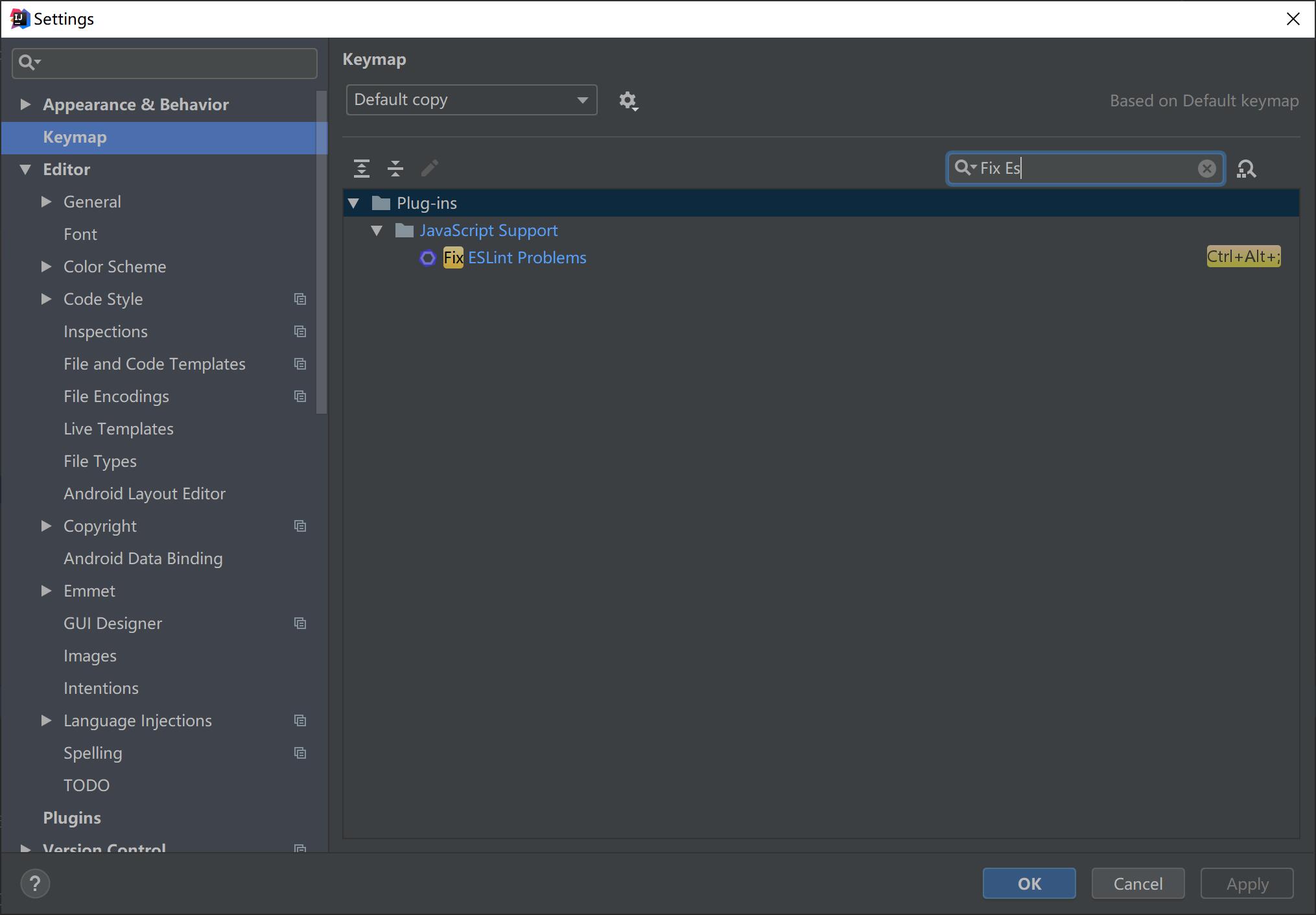Expand the Appearance & Behavior section
This screenshot has height=915, width=1316.
[27, 104]
